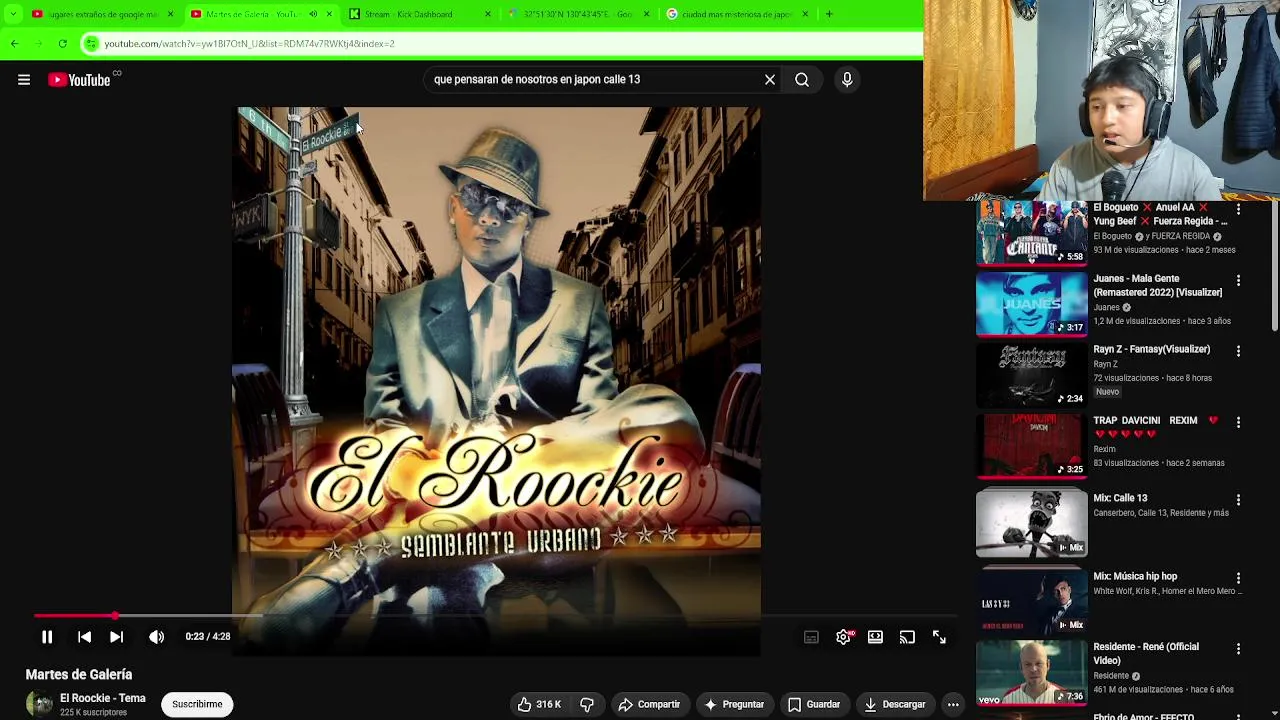
Task: Open El Roockie - Tema channel link
Action: [x=102, y=698]
